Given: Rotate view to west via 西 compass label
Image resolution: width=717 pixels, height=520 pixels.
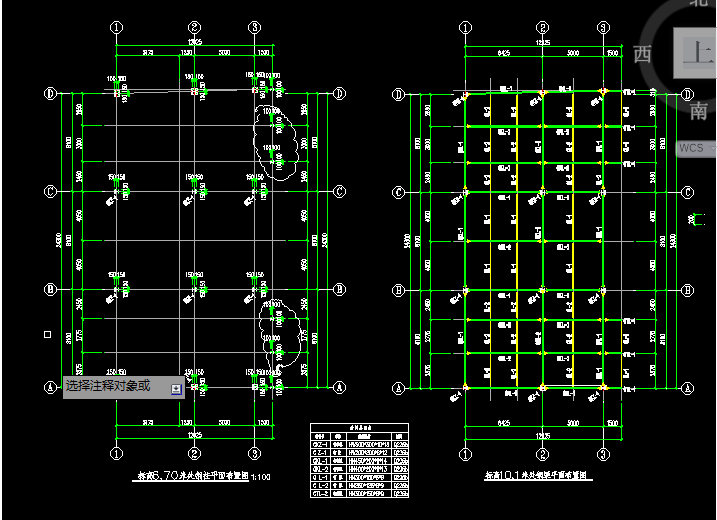Looking at the screenshot, I should (642, 54).
